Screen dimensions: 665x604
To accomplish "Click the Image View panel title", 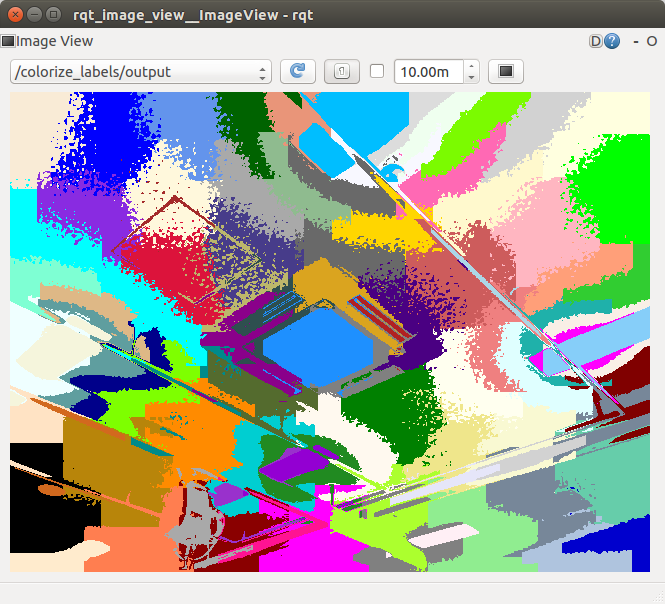I will pyautogui.click(x=55, y=41).
